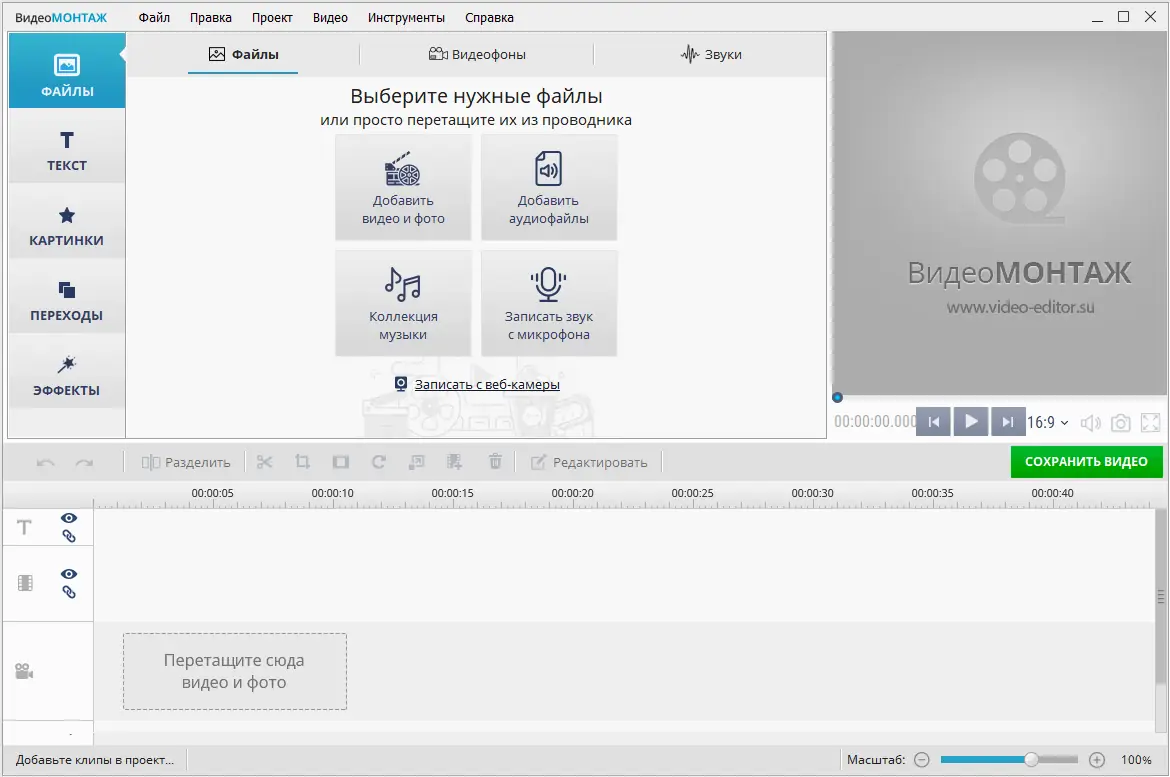This screenshot has width=1170, height=777.
Task: Switch to the Звуки tab
Action: coord(711,54)
